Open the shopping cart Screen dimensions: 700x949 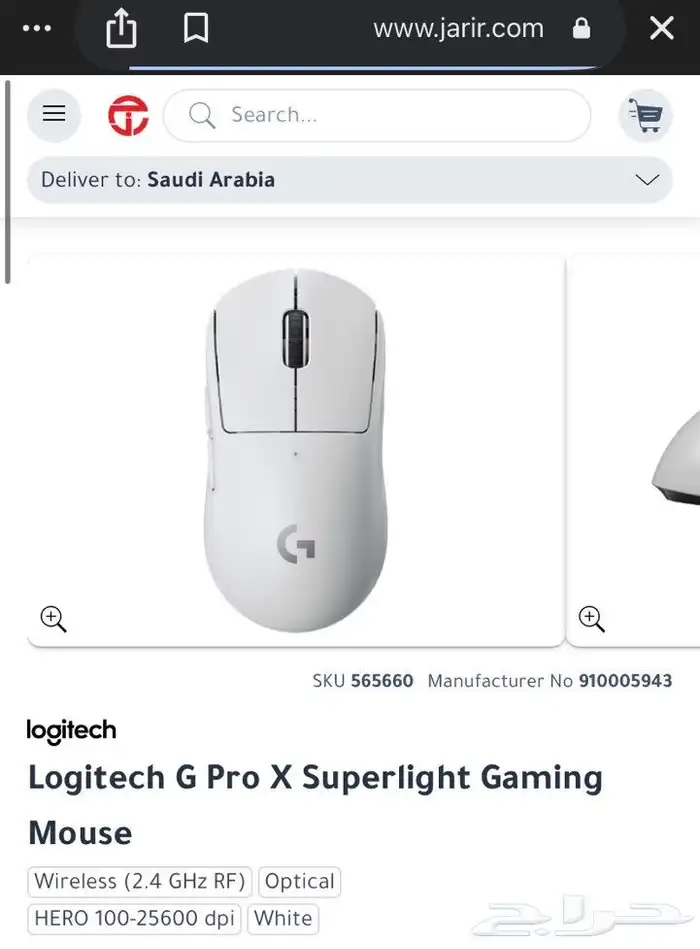[x=646, y=115]
